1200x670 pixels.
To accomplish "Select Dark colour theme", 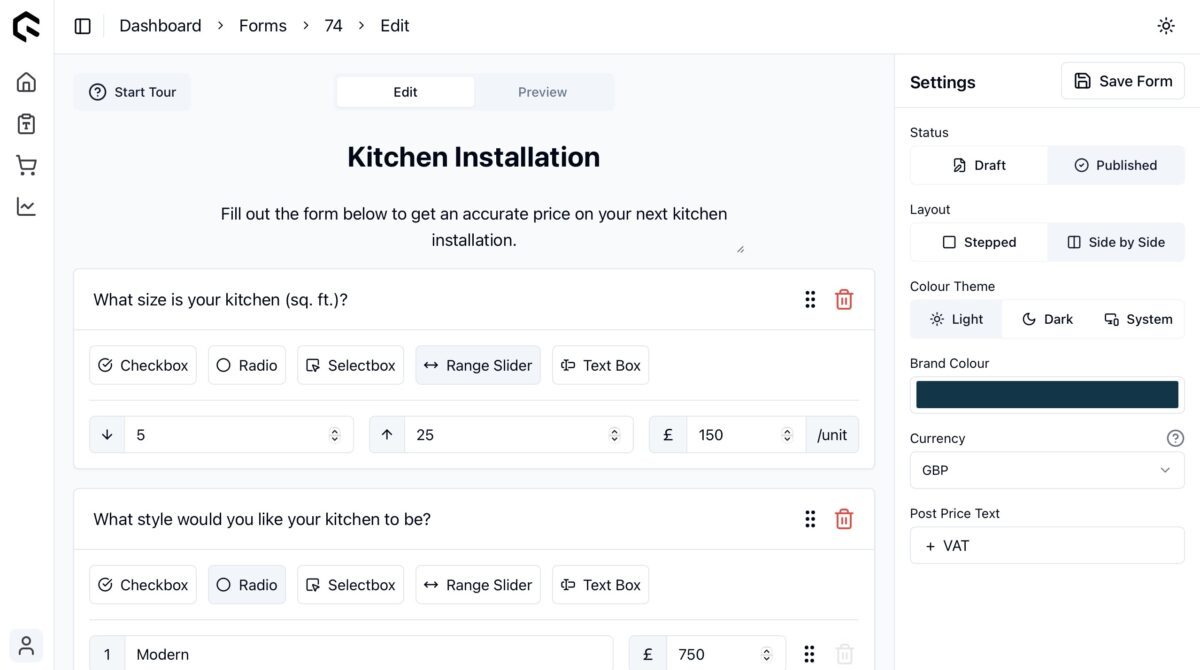I will (x=1047, y=319).
